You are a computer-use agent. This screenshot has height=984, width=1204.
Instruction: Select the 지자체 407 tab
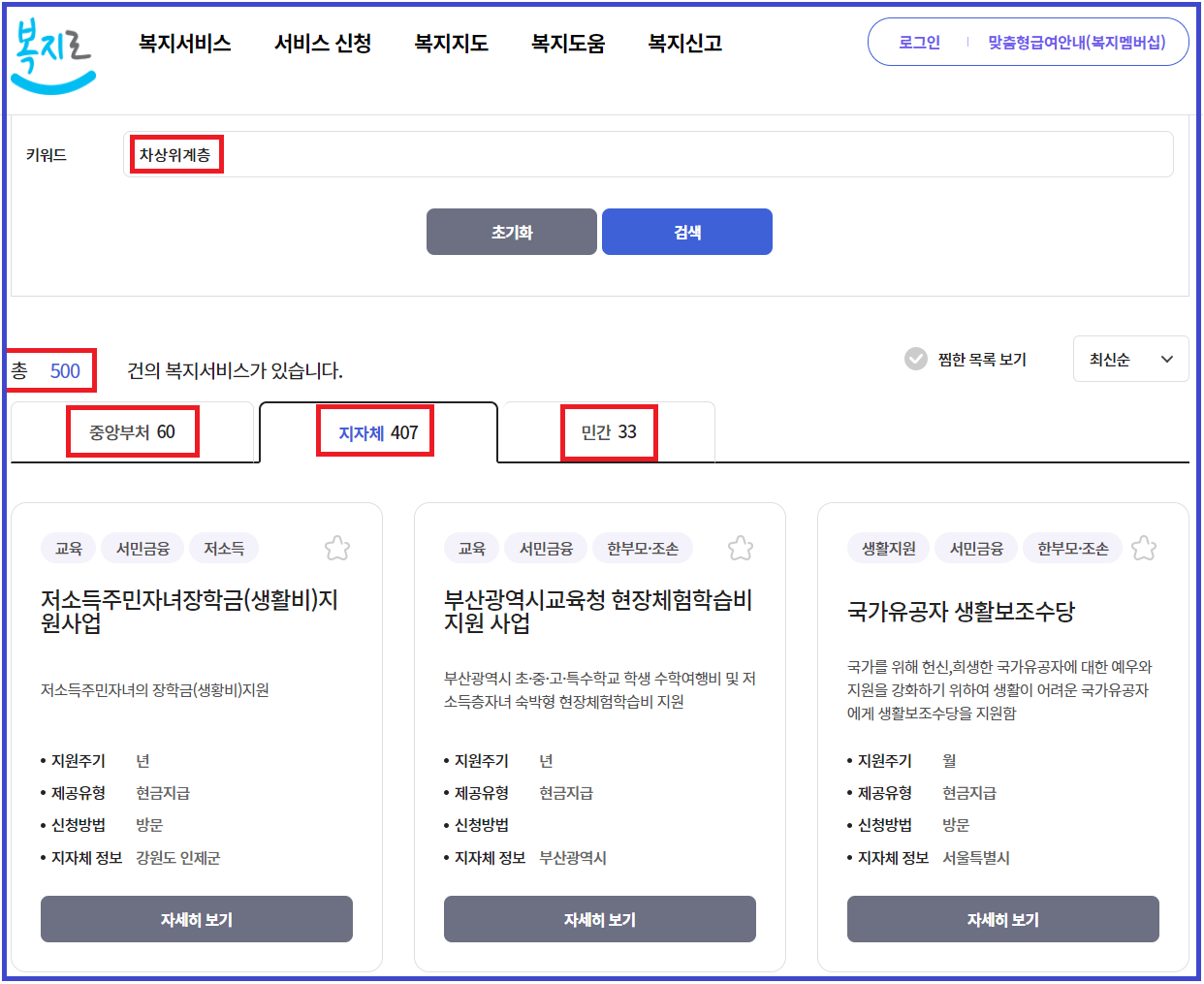[x=375, y=430]
